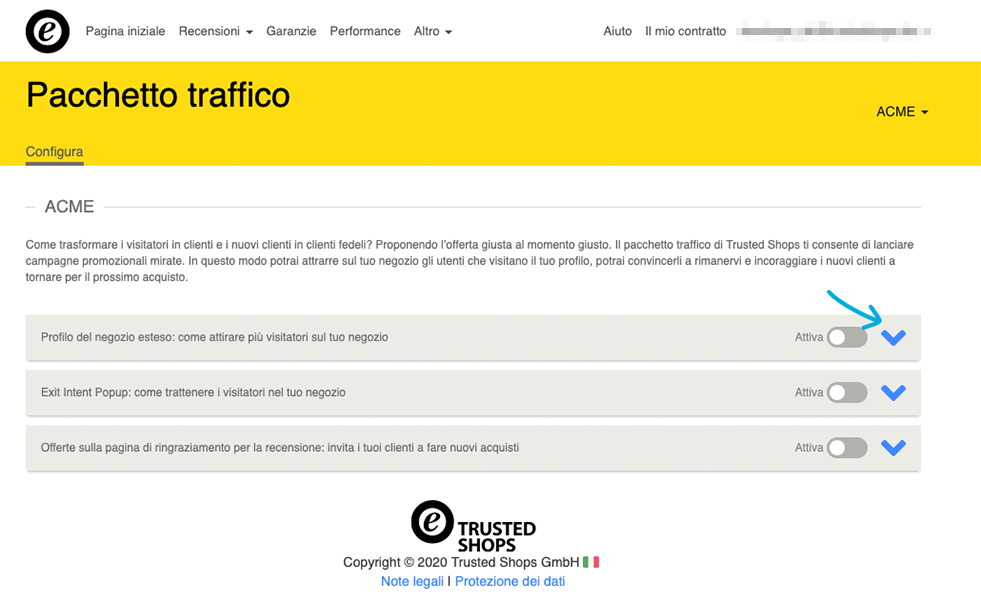Open the Aiuto help link

[x=618, y=31]
